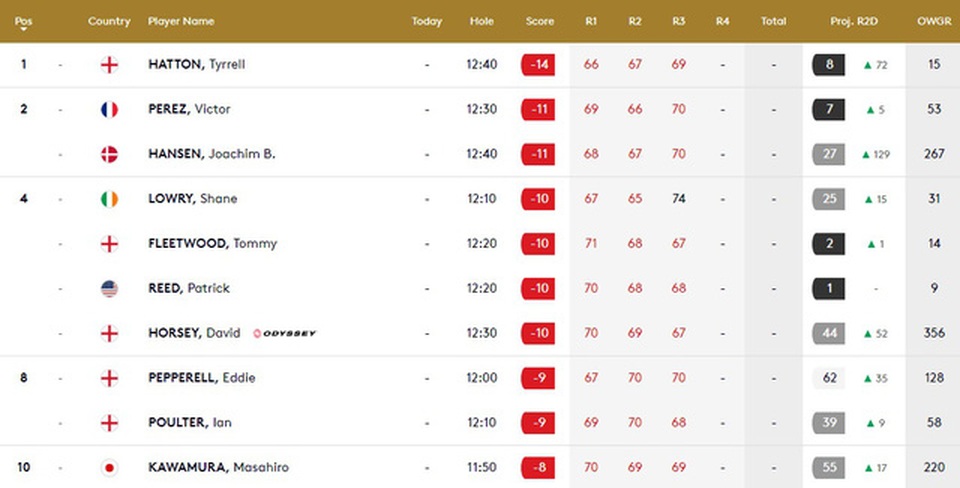Click OWGR value 128 for Pepperell
This screenshot has height=488, width=960.
click(x=934, y=378)
